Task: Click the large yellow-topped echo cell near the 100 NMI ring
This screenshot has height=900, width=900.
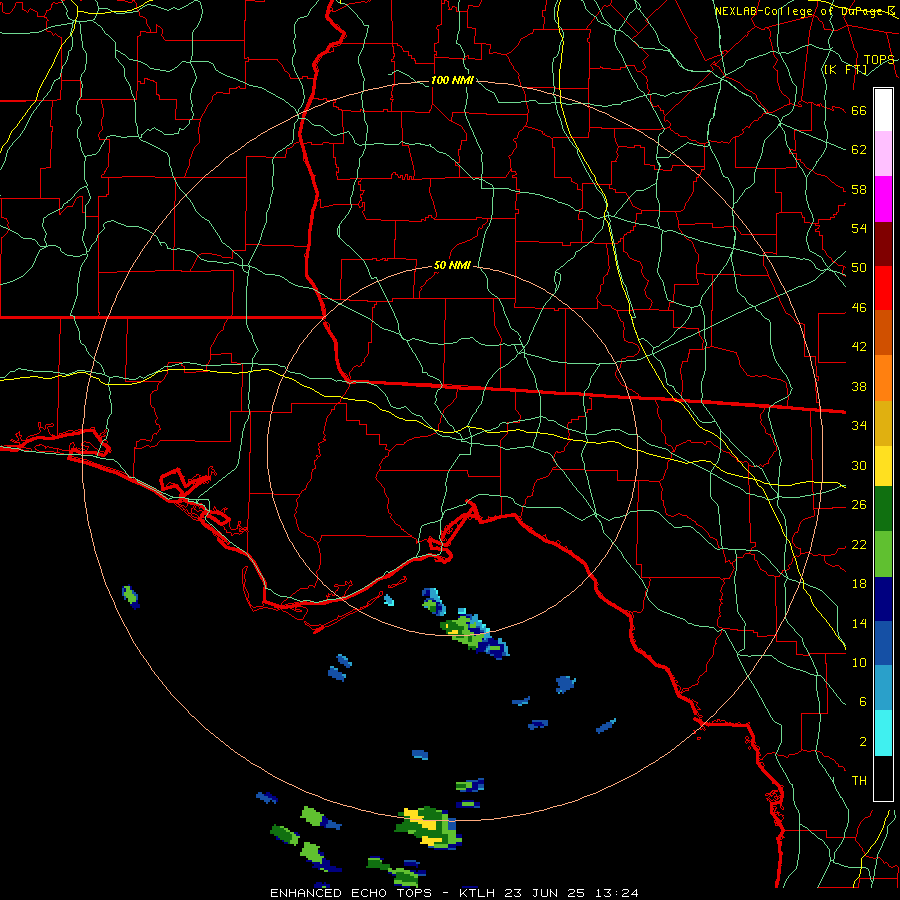Action: (428, 827)
